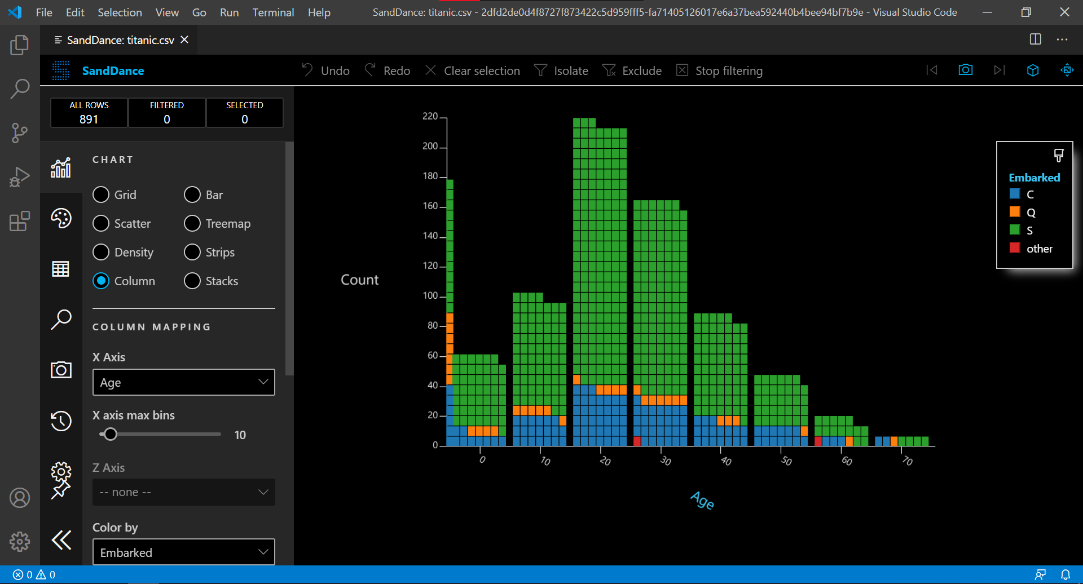Viewport: 1083px width, 584px height.
Task: Open the Edit menu
Action: (75, 12)
